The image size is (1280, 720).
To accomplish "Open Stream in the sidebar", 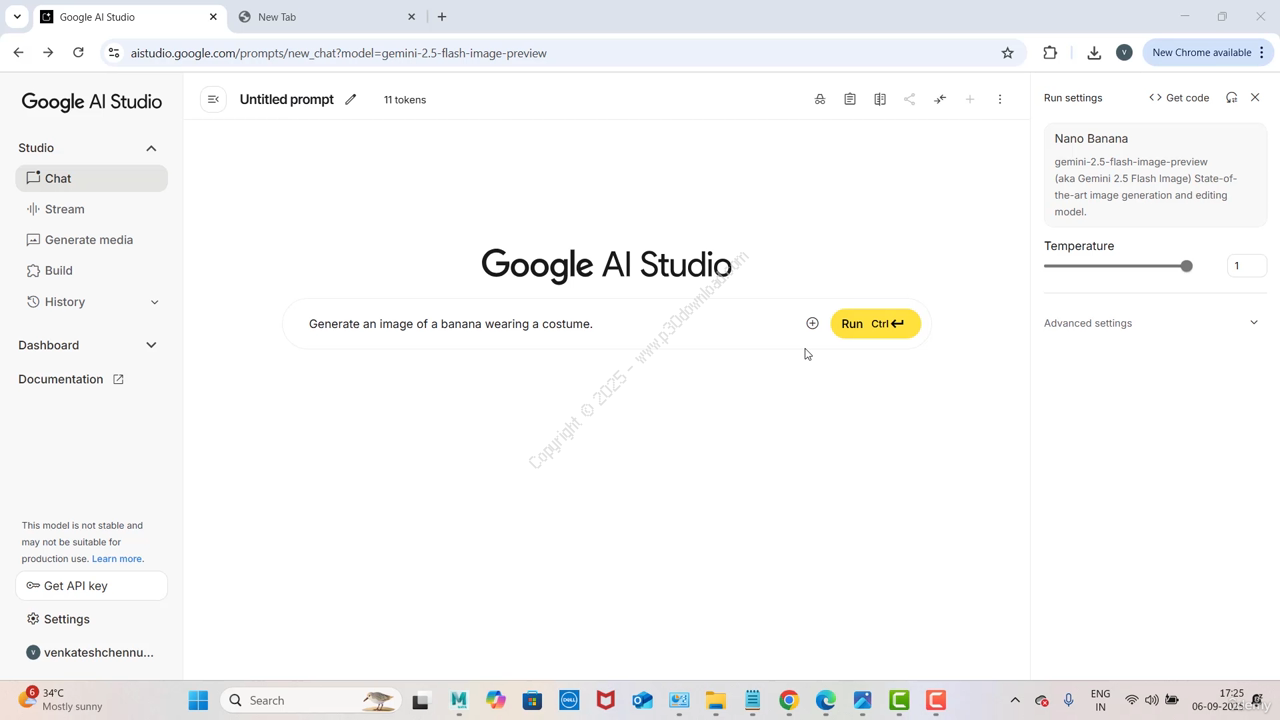I will (x=92, y=209).
